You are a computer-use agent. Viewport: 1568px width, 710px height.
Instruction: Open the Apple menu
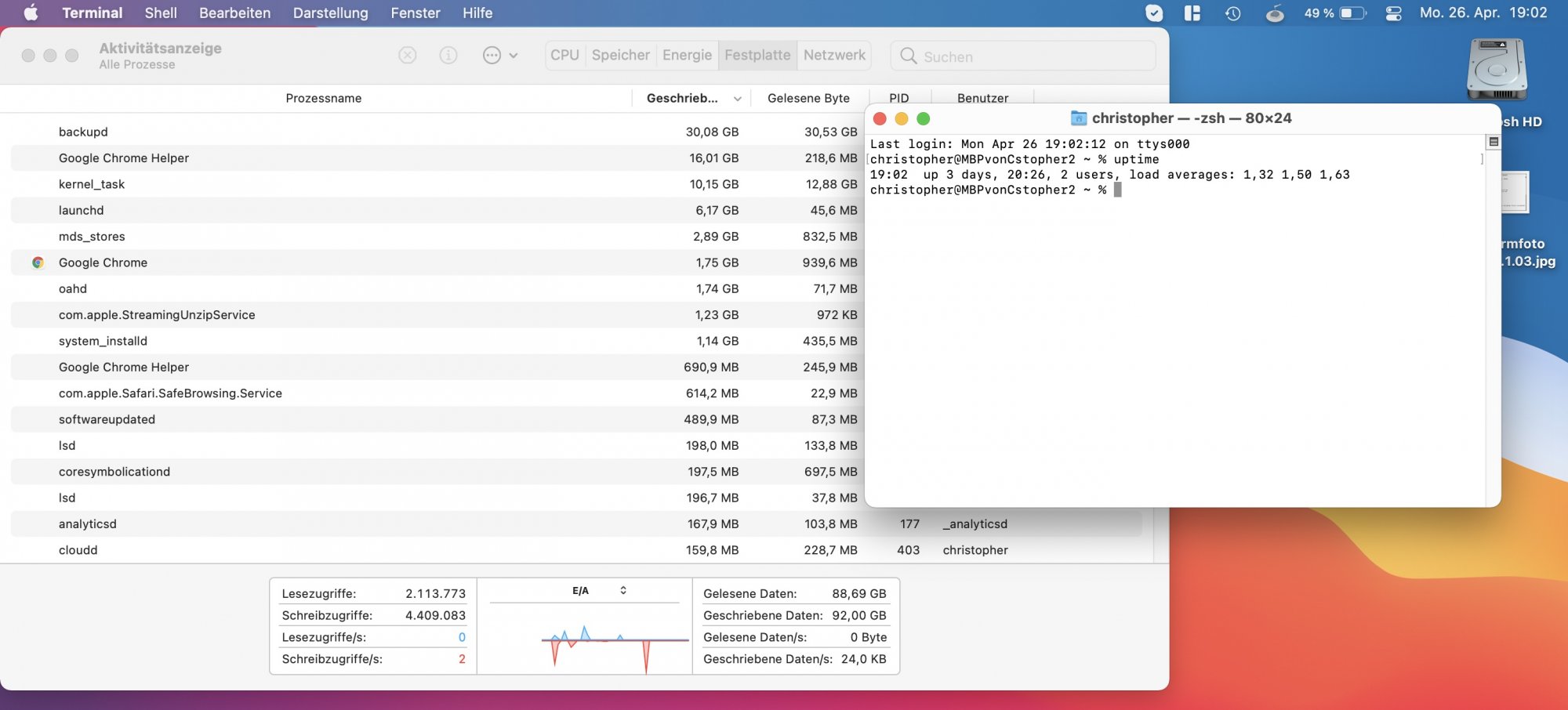pyautogui.click(x=31, y=13)
